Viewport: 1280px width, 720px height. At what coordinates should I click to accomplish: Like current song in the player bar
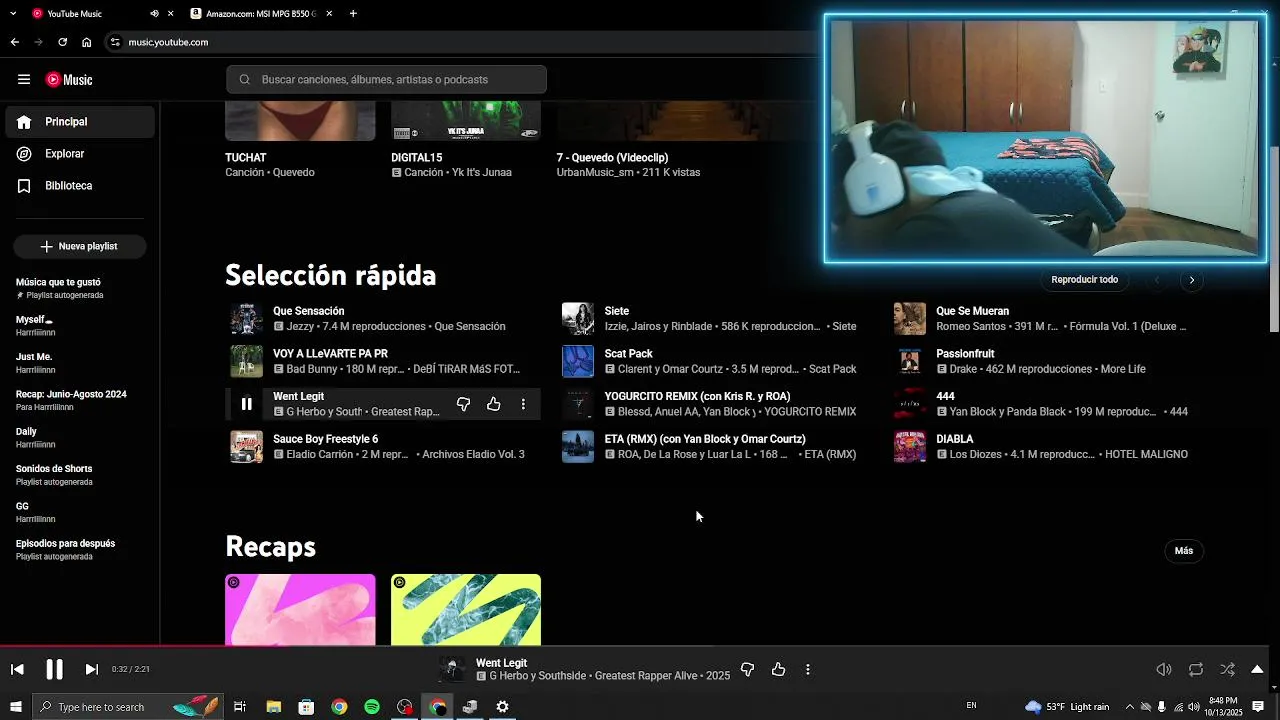click(778, 670)
